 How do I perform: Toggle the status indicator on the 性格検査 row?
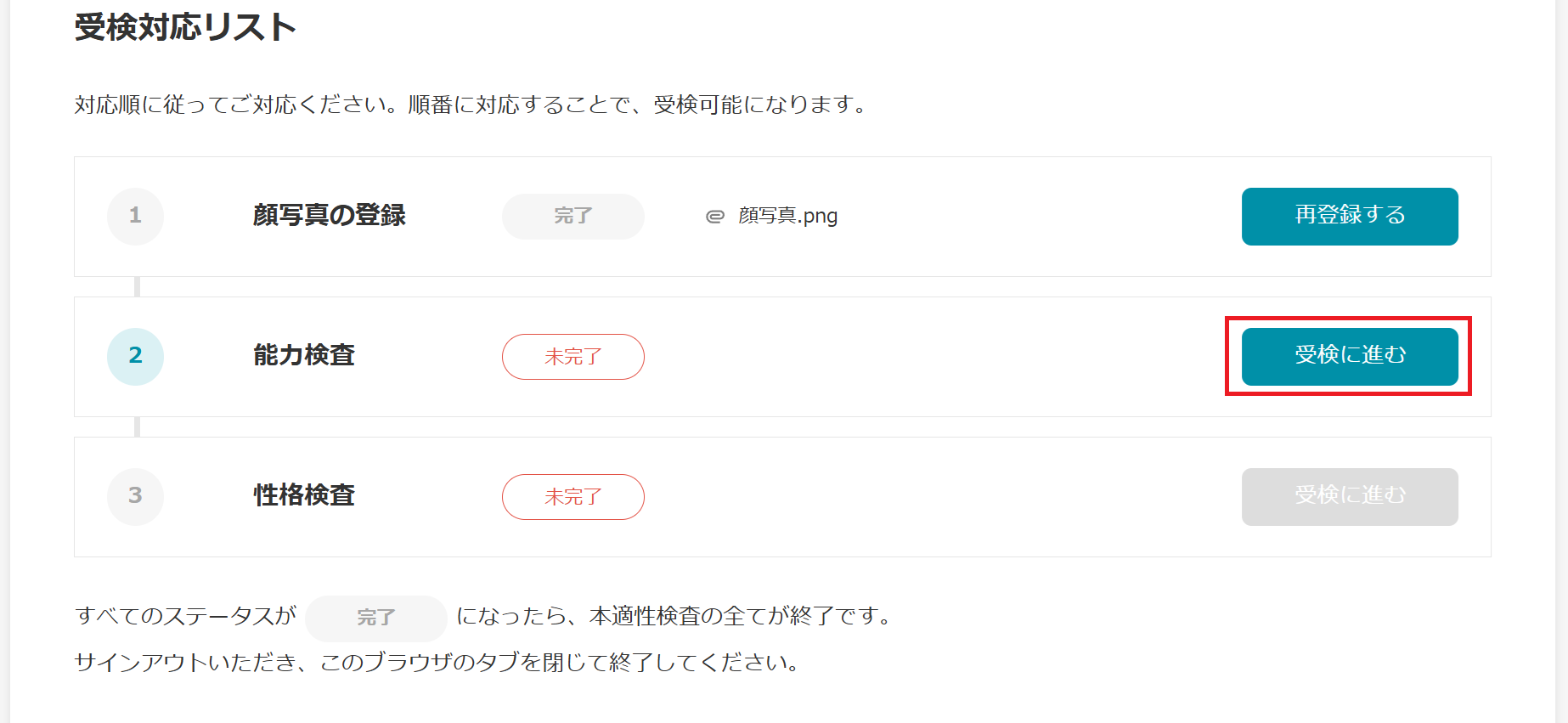coord(572,497)
